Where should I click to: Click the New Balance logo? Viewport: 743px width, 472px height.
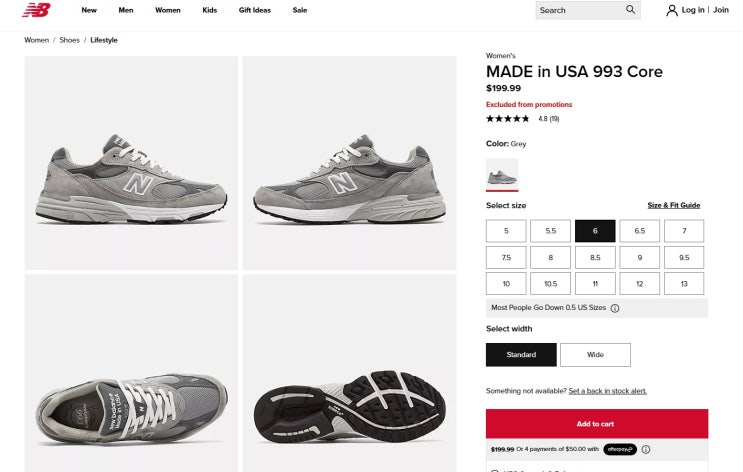click(x=36, y=10)
